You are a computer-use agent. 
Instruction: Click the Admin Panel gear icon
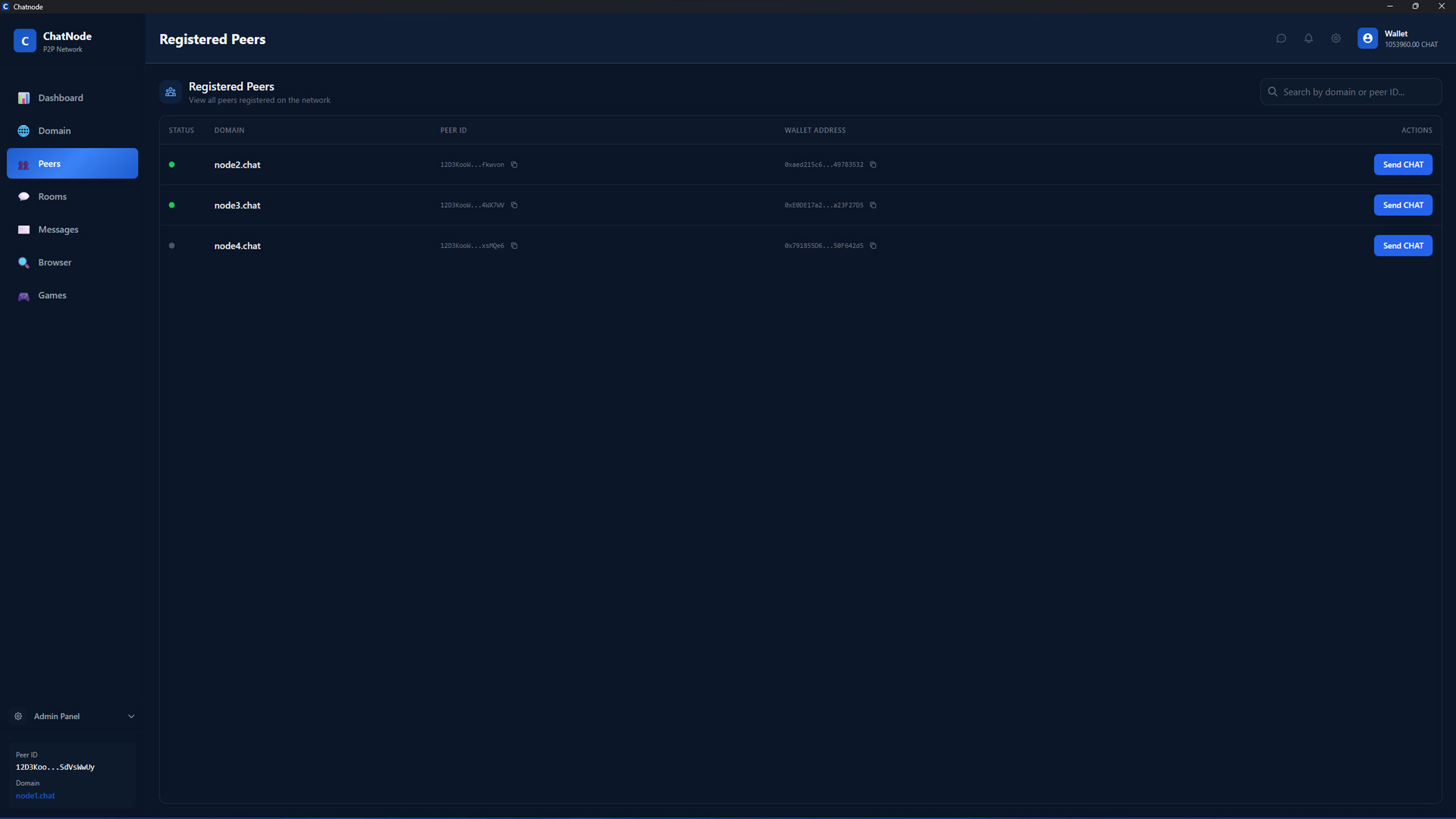coord(17,716)
